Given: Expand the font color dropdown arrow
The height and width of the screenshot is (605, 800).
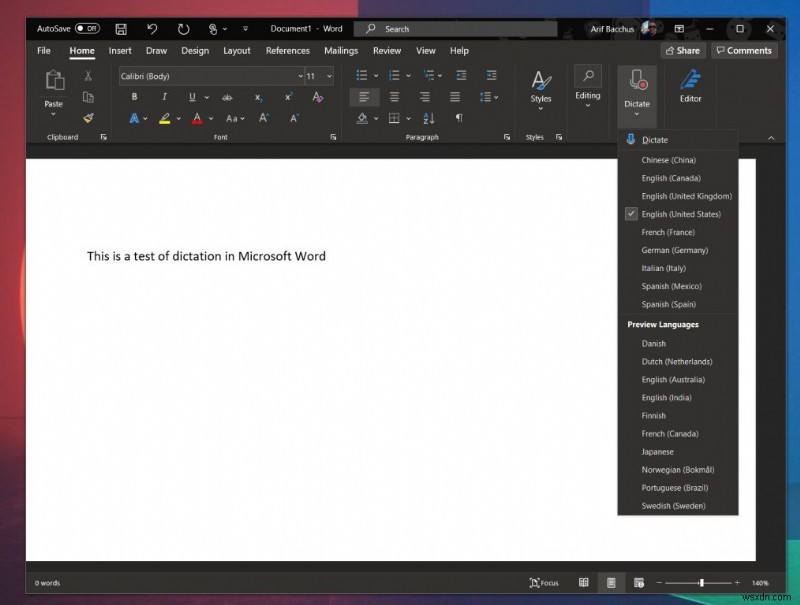Looking at the screenshot, I should 210,118.
